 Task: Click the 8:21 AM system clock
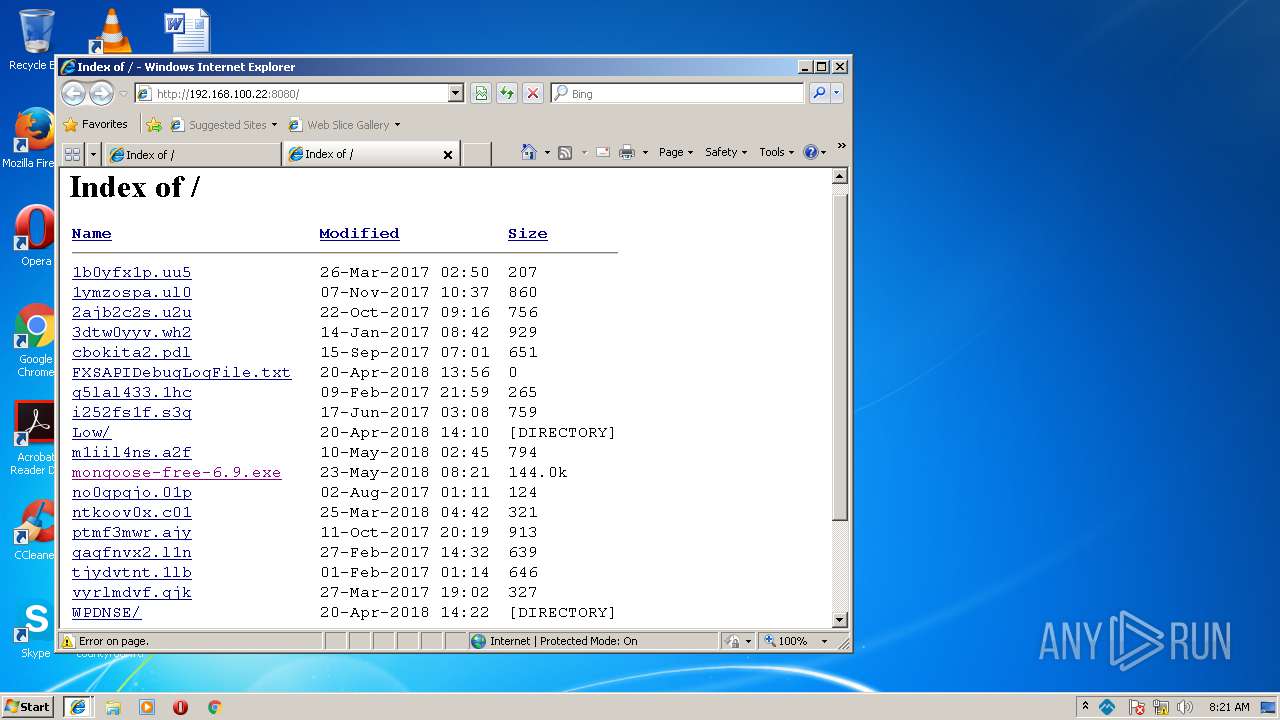click(x=1229, y=707)
